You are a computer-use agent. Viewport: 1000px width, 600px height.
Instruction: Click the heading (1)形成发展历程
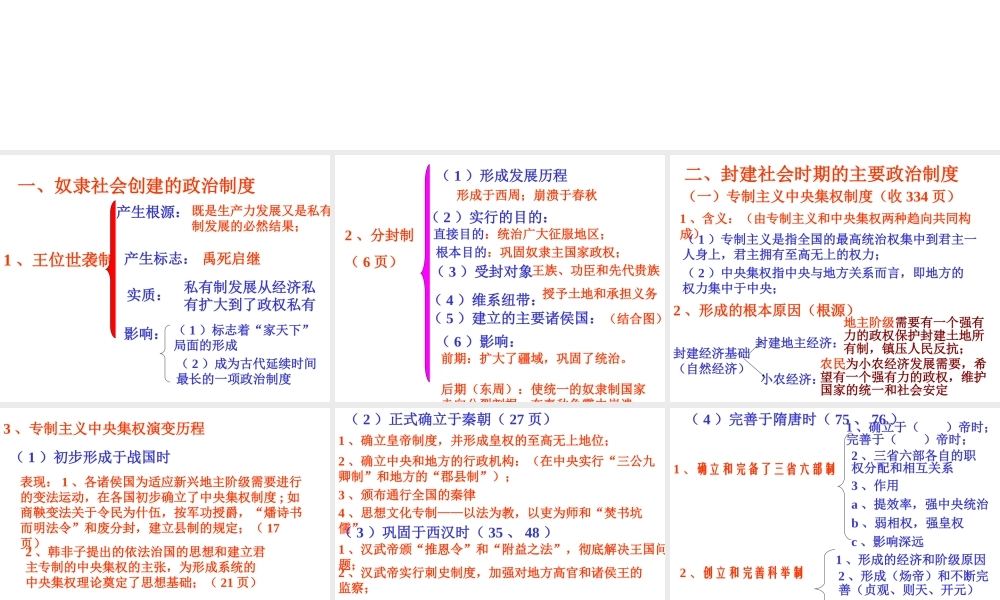tap(504, 175)
